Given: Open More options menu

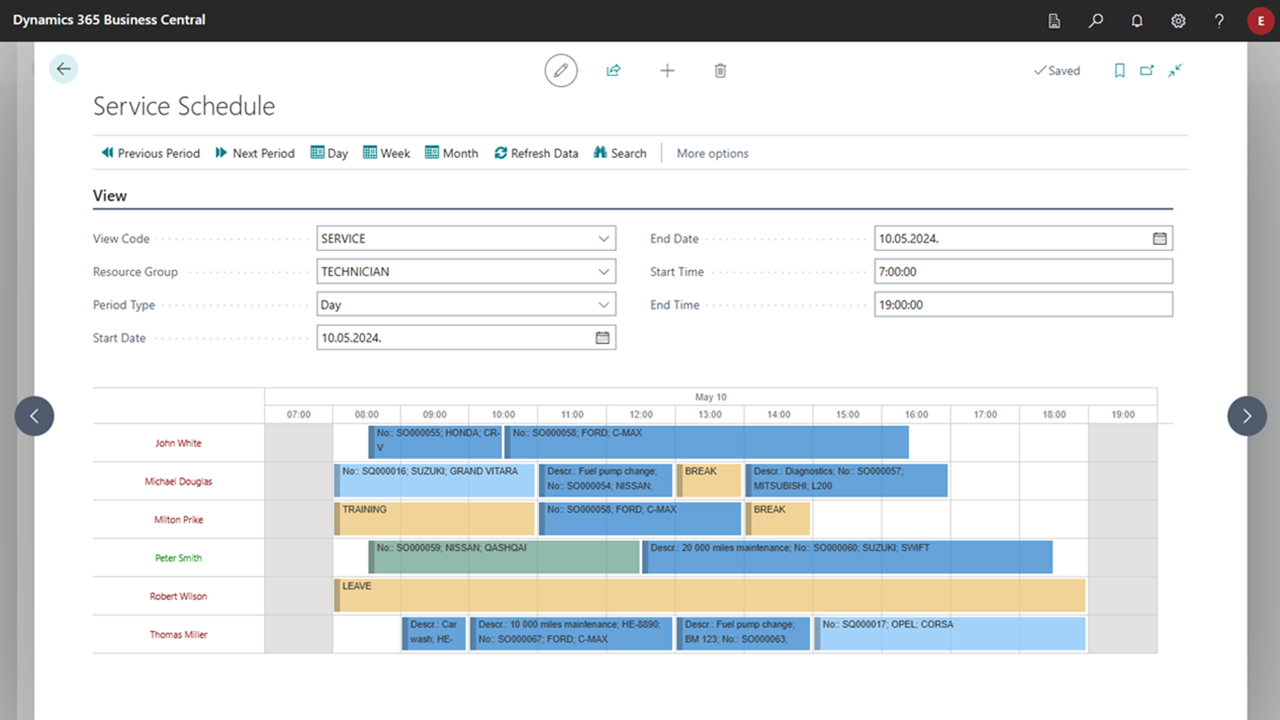Looking at the screenshot, I should [x=712, y=153].
